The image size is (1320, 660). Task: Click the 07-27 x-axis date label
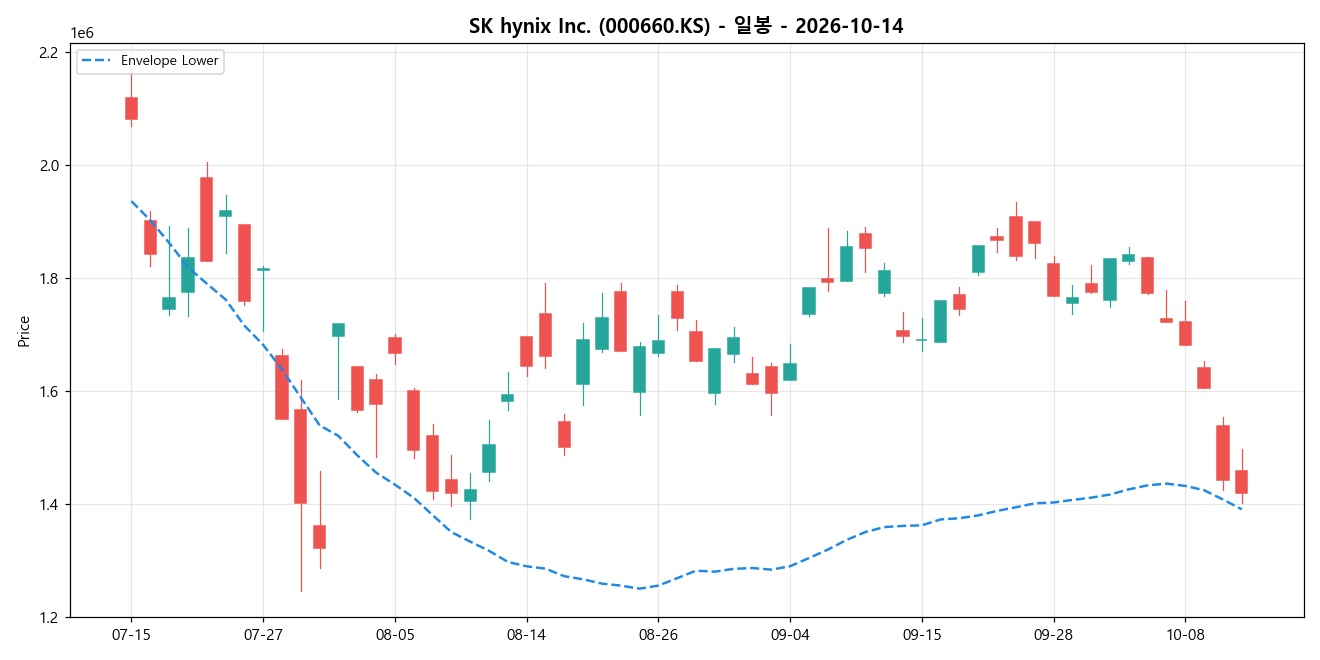[263, 635]
